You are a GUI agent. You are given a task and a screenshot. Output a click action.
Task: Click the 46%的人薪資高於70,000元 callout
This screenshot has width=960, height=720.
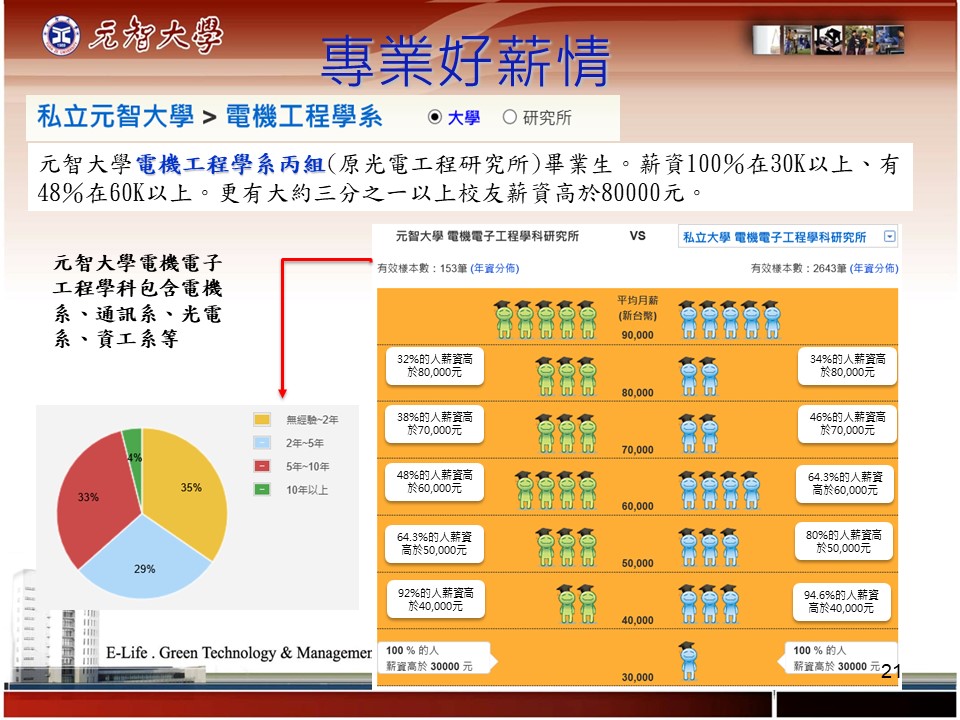point(847,424)
